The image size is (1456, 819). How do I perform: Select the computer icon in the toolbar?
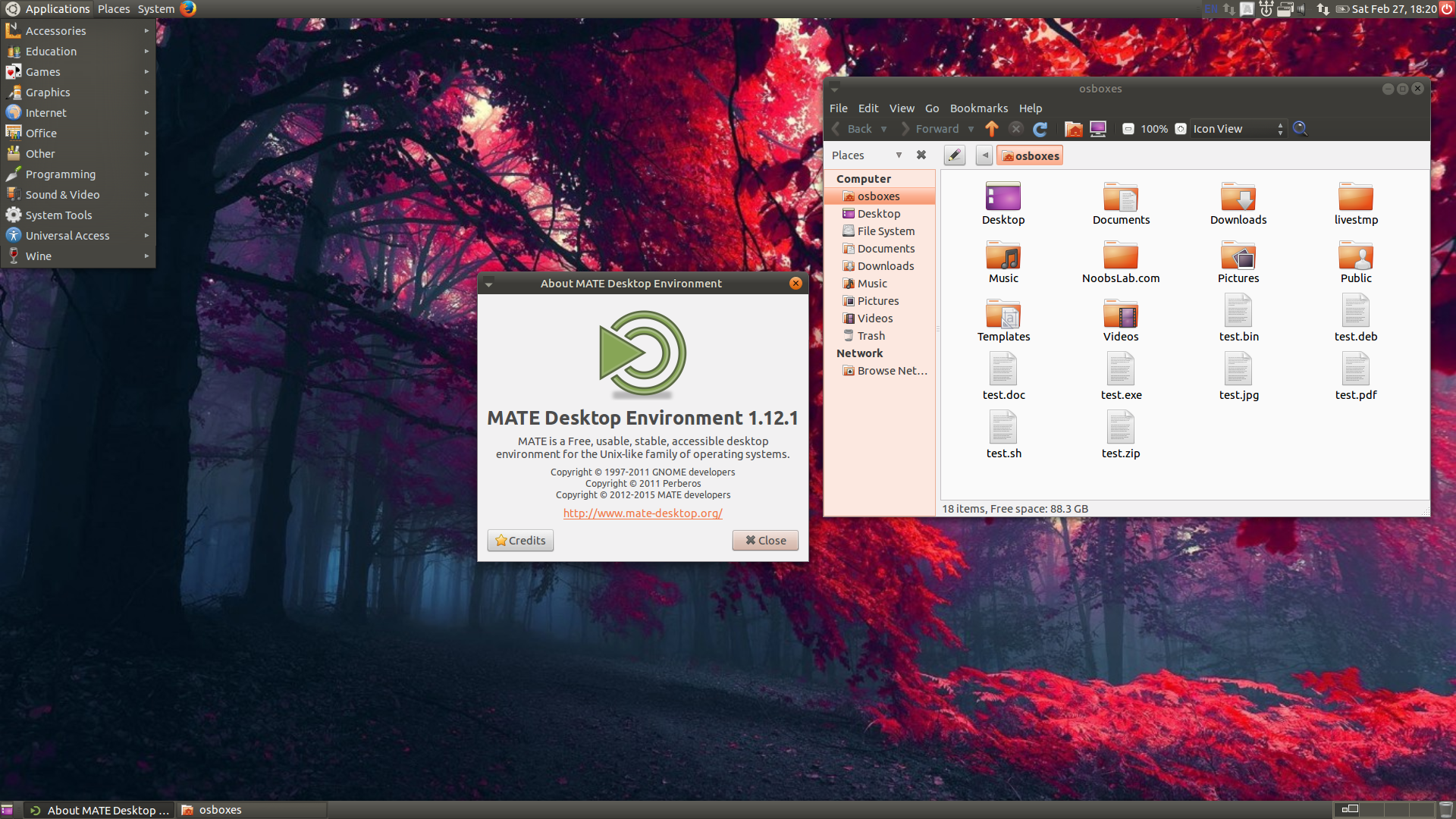point(1097,129)
